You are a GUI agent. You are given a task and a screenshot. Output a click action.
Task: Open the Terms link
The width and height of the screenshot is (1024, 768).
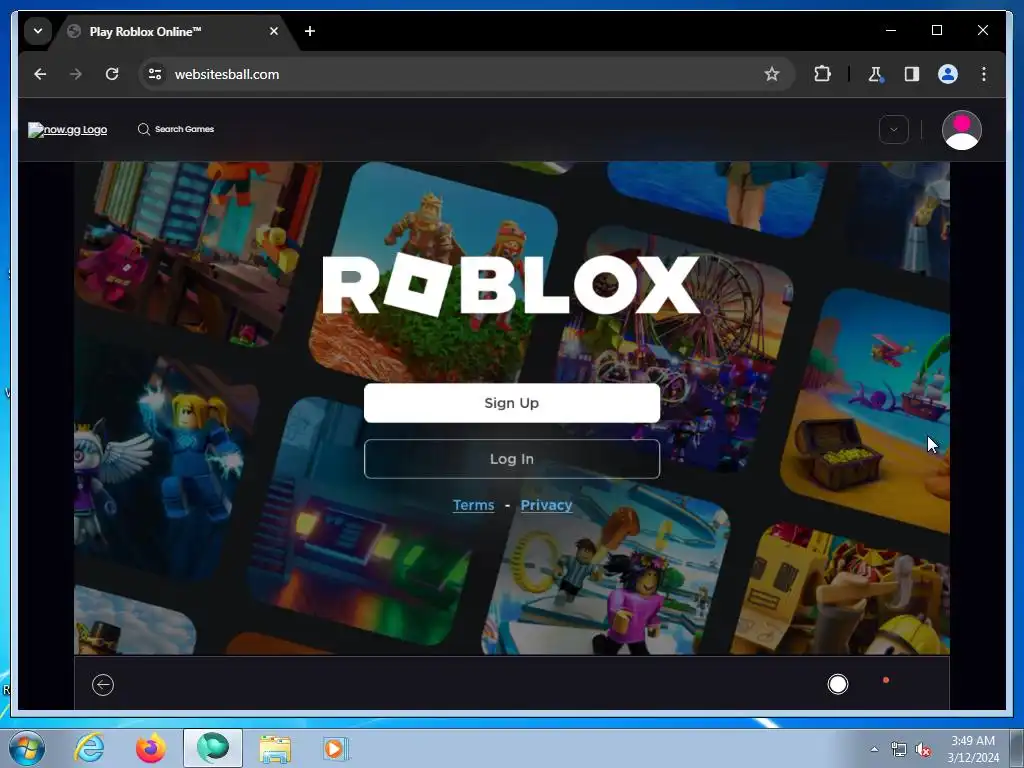[x=473, y=505]
